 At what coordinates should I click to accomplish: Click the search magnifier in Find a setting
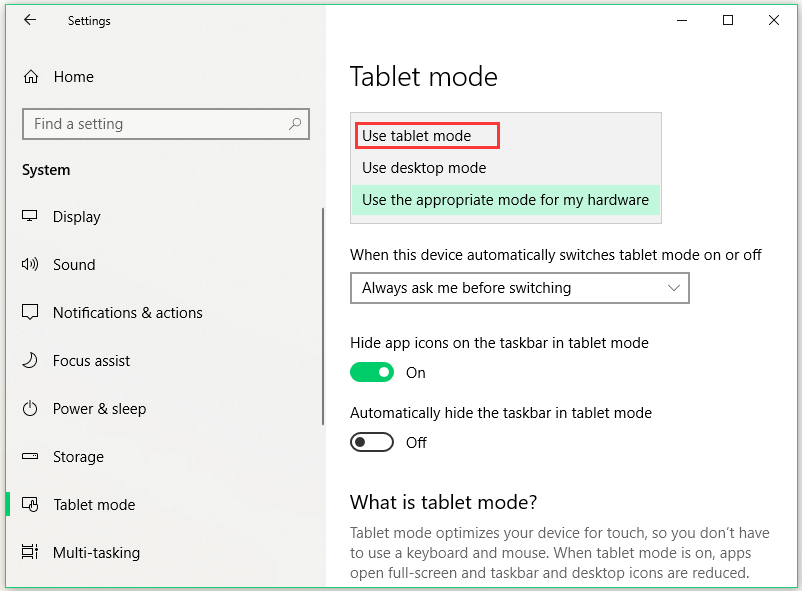(293, 124)
